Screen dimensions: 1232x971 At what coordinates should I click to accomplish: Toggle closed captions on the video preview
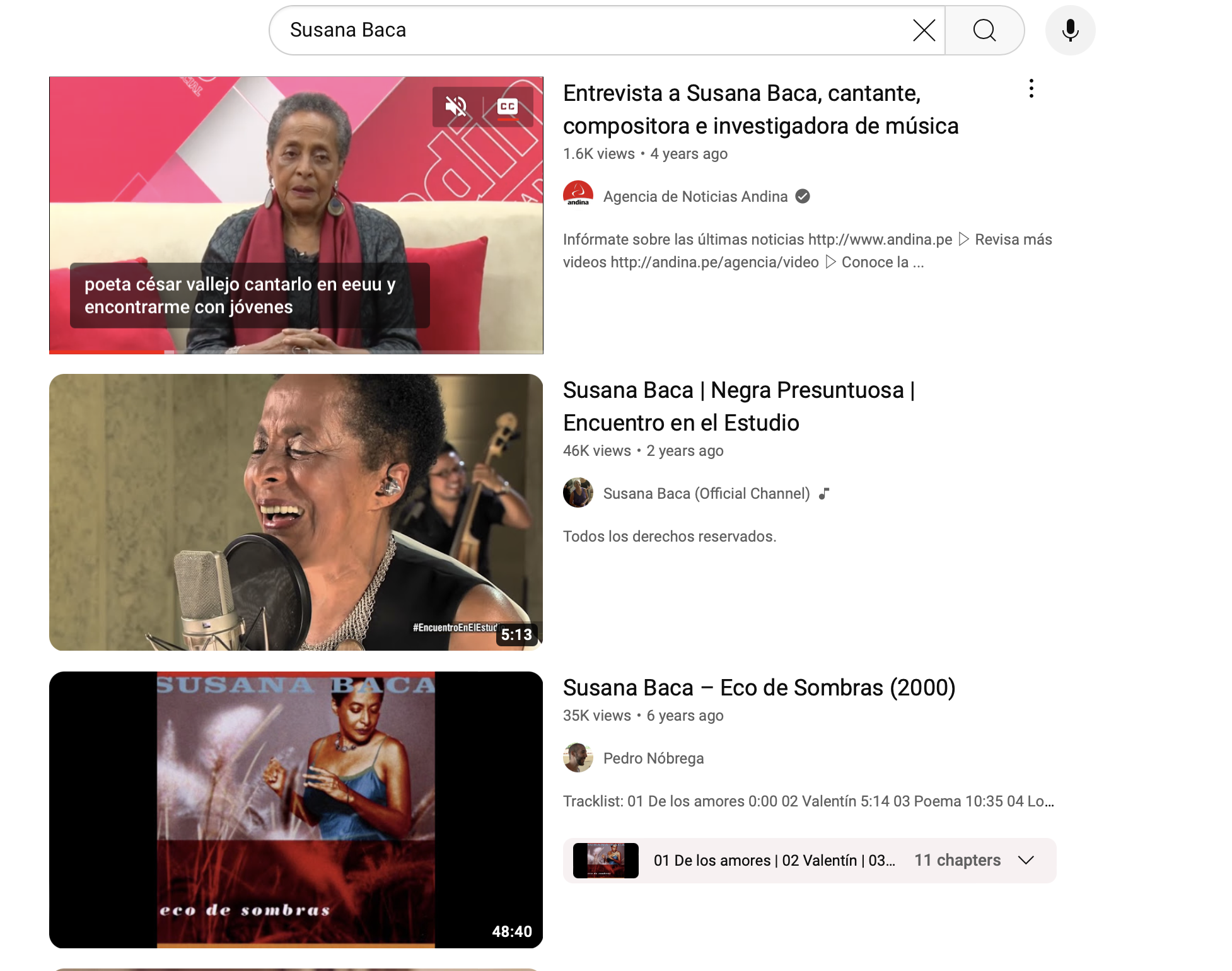click(508, 107)
